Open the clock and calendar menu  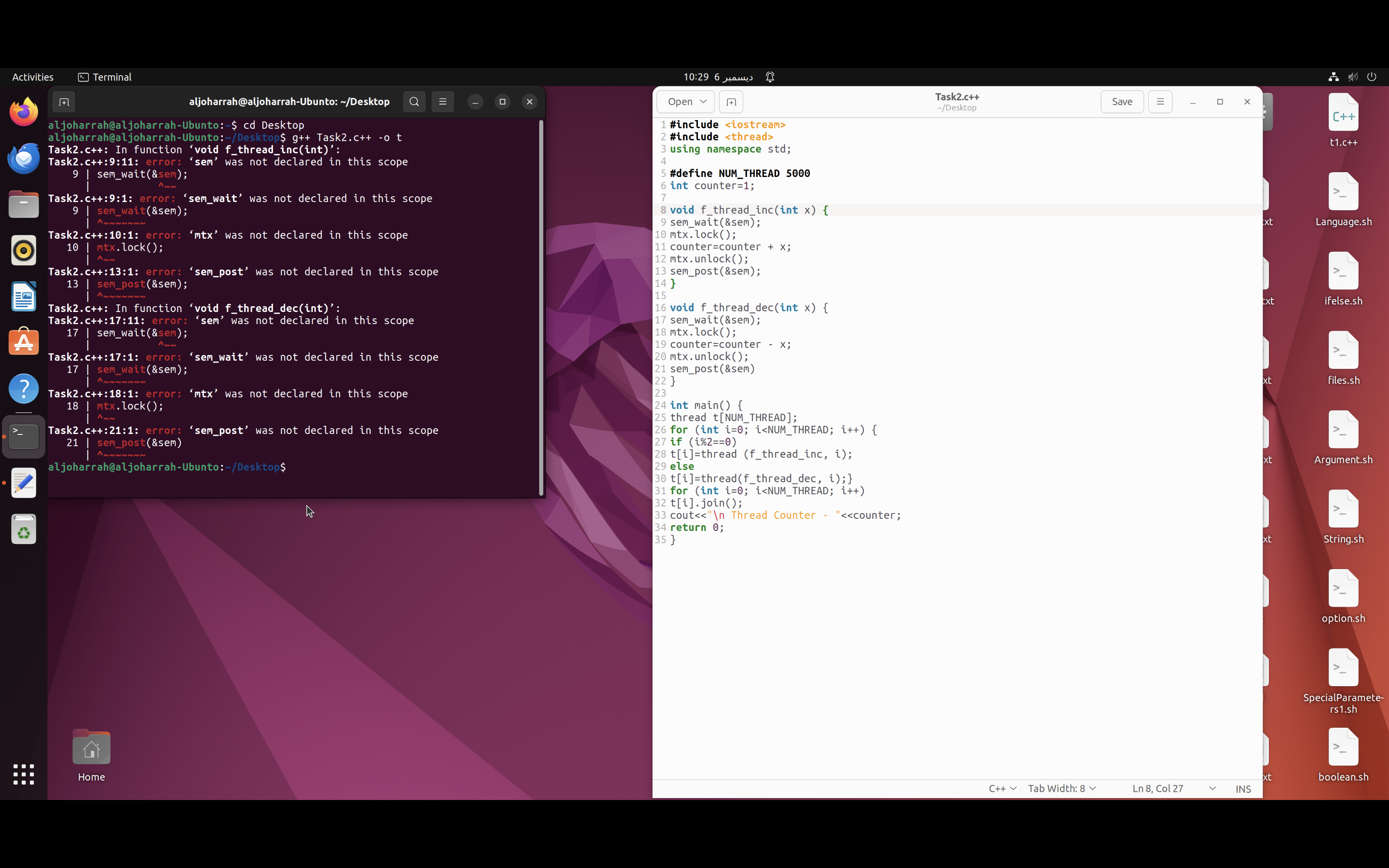(718, 77)
